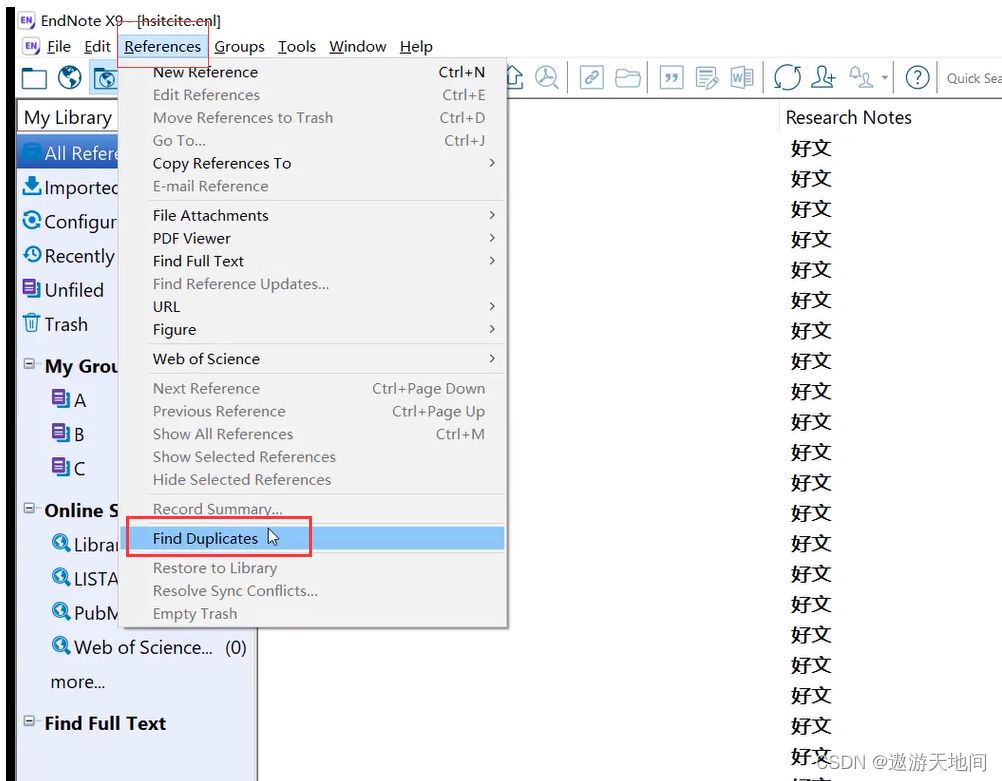This screenshot has width=1002, height=781.
Task: Open the Window menu
Action: pos(357,47)
